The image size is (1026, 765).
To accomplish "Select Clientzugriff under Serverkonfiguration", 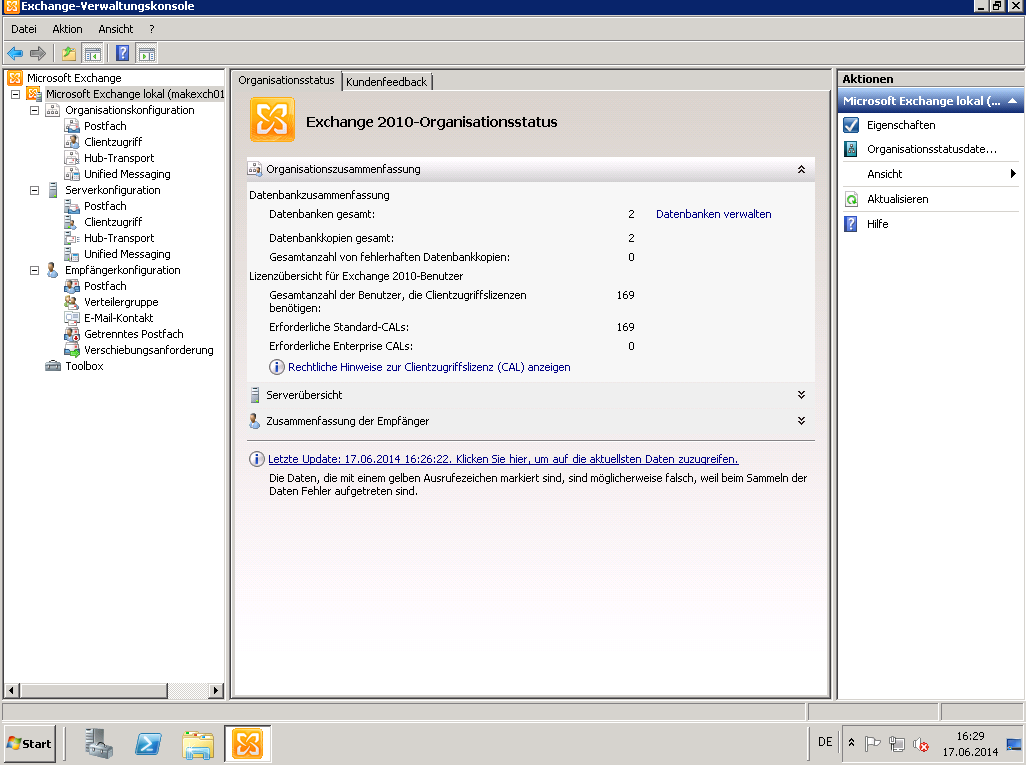I will pos(113,222).
